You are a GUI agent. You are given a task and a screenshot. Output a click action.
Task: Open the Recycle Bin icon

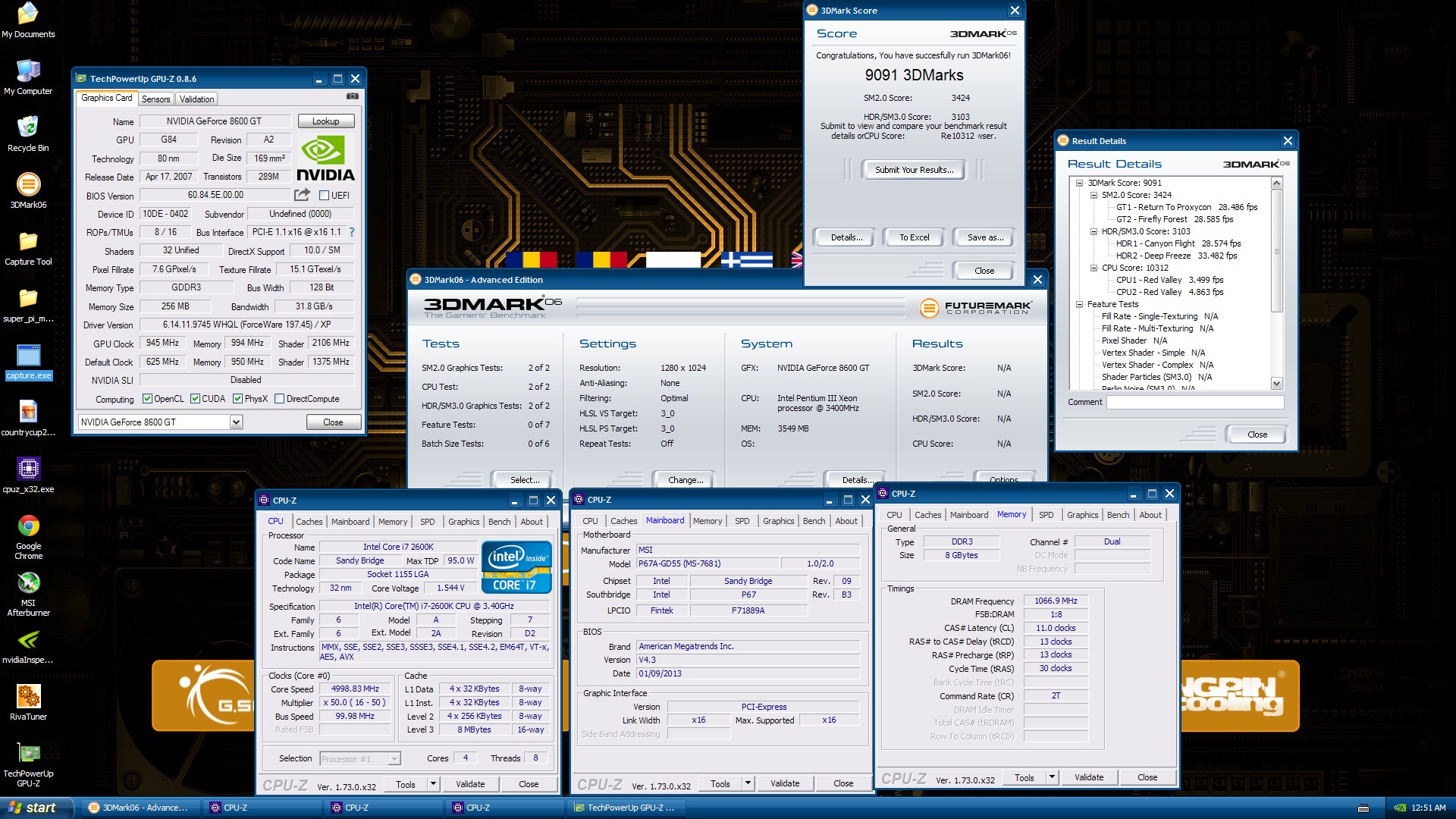(x=28, y=134)
